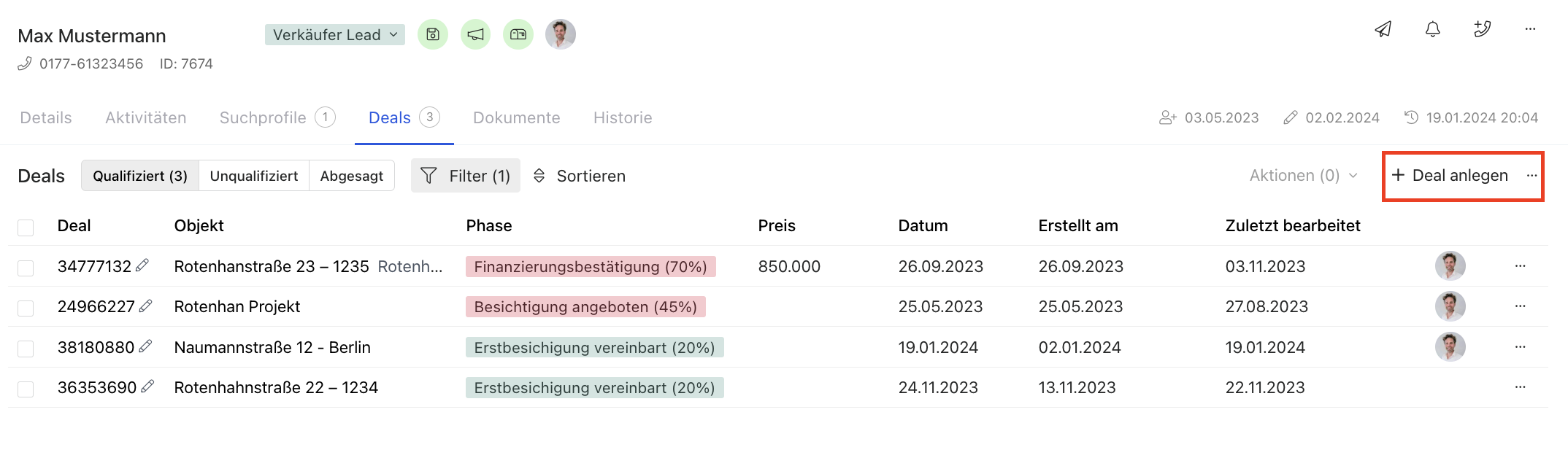Open the Filter (1) button

466,176
